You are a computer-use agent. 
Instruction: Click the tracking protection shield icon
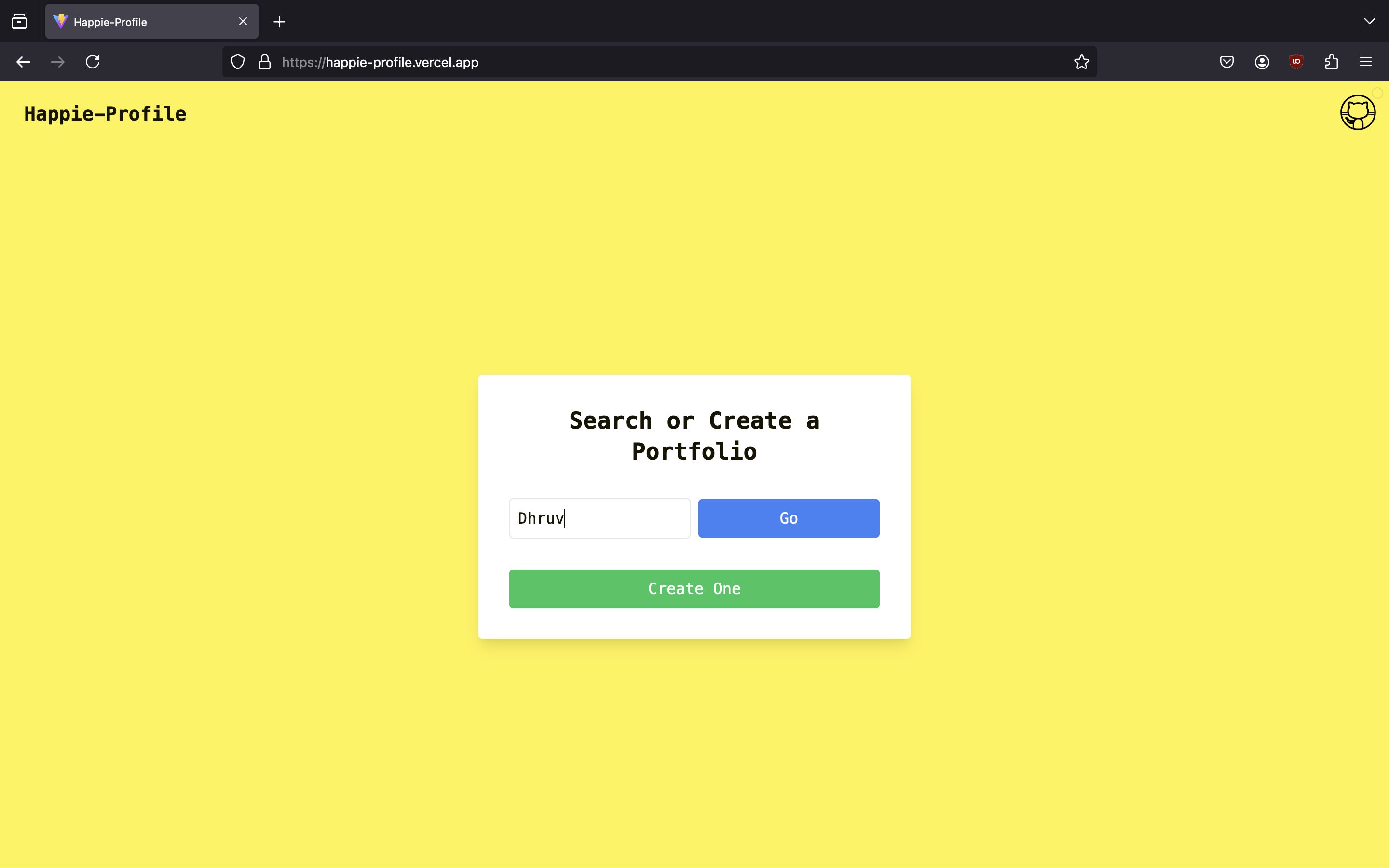pyautogui.click(x=238, y=62)
